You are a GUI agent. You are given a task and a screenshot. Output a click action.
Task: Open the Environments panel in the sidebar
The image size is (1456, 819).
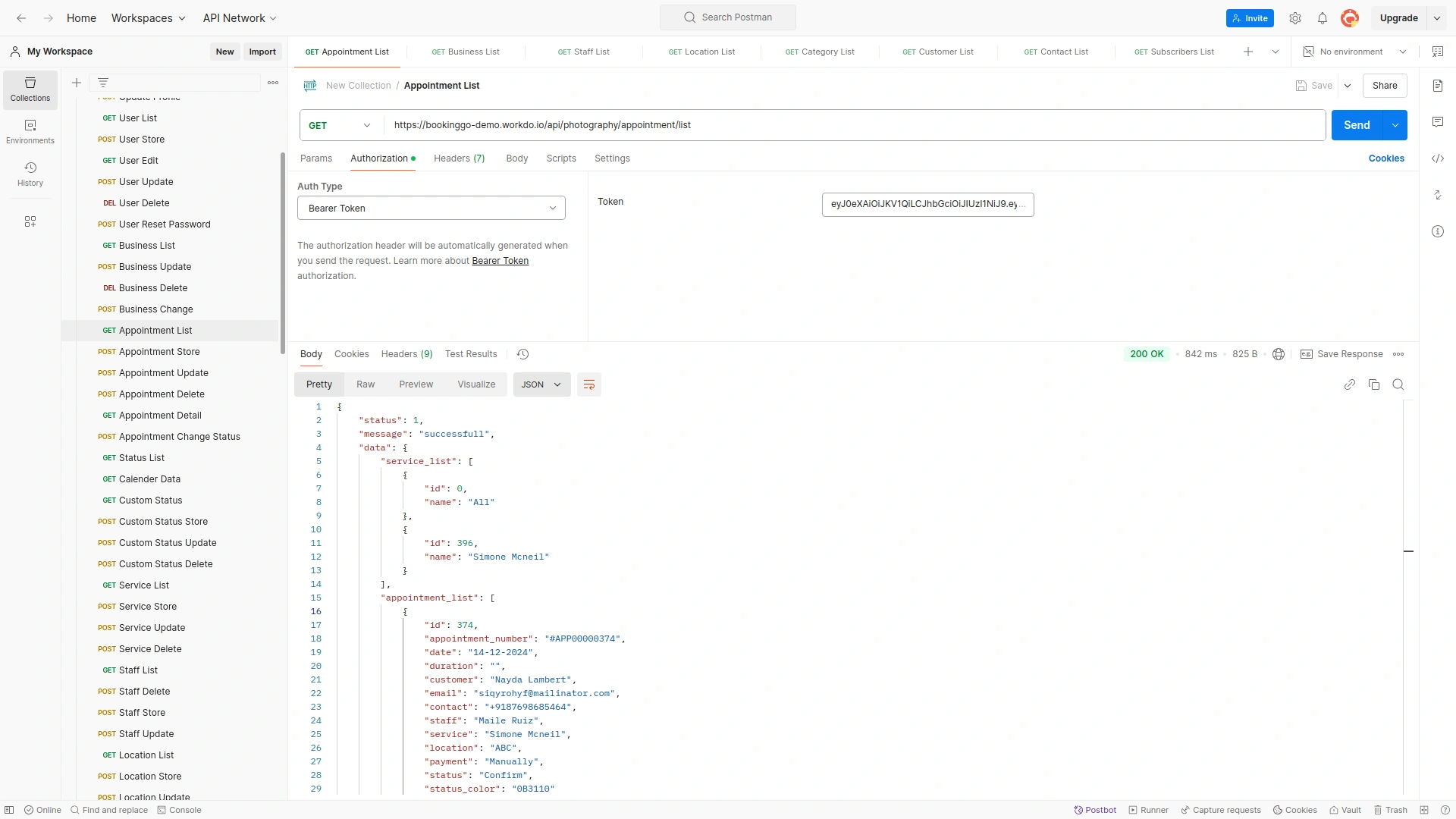click(x=30, y=130)
